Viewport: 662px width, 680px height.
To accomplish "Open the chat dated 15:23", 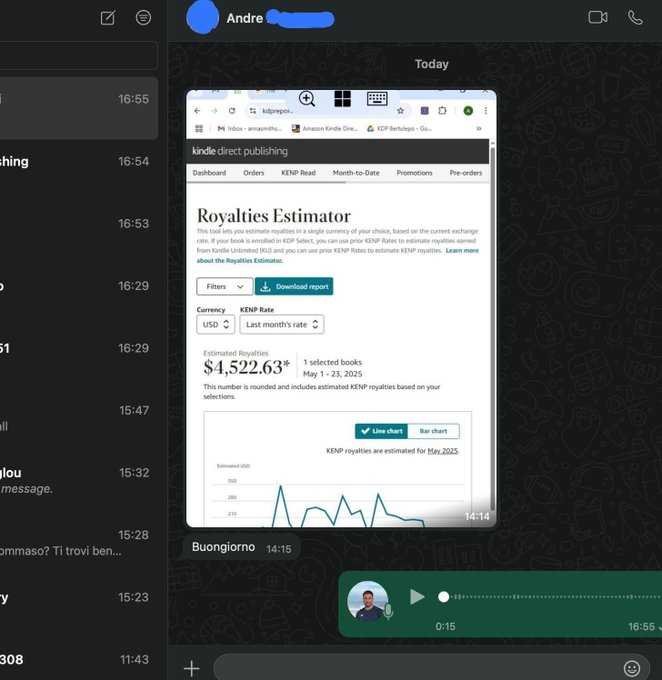I will (79, 605).
